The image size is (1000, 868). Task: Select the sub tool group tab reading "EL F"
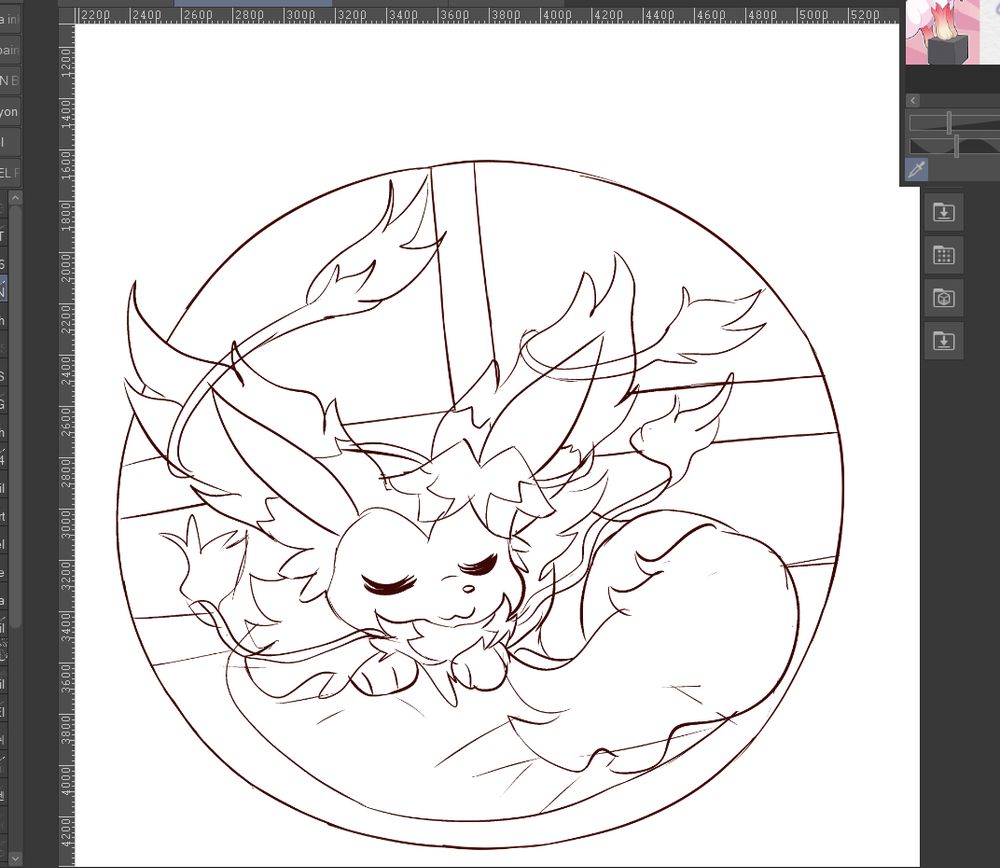[10, 173]
